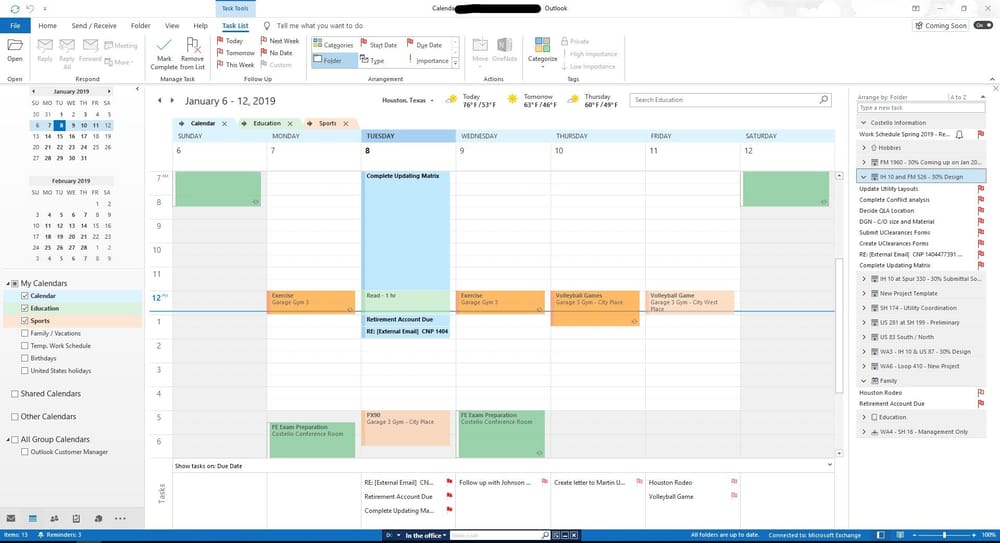
Task: Arrange tasks by Due Date
Action: pos(424,45)
